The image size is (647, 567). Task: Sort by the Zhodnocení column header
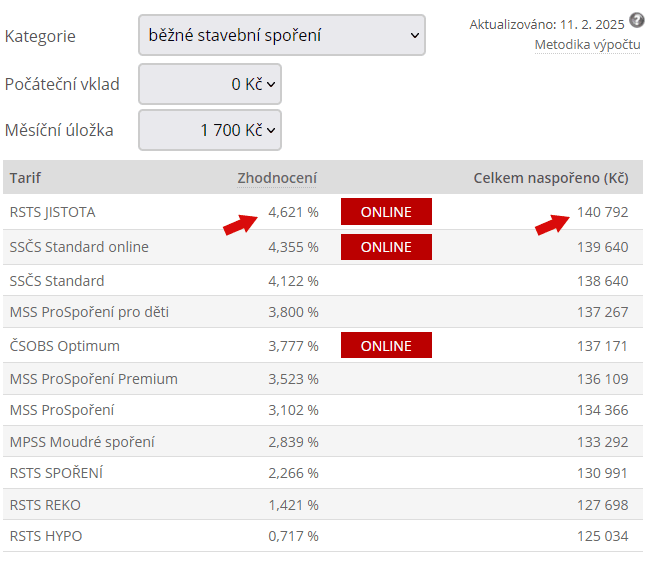pos(277,178)
